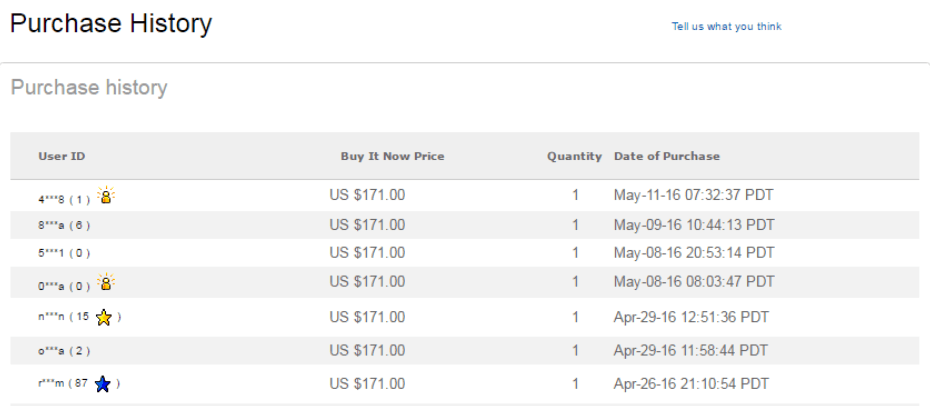Click user ID o***a (2)

click(x=50, y=351)
